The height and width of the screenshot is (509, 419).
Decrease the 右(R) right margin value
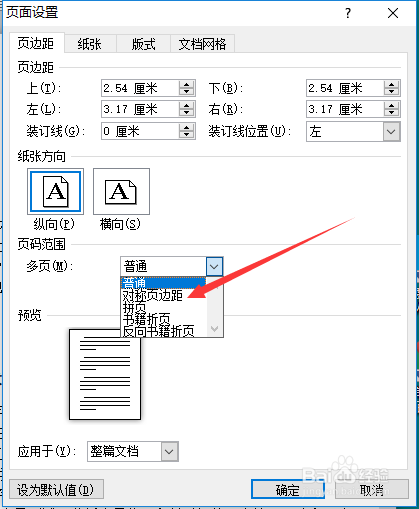(x=392, y=113)
